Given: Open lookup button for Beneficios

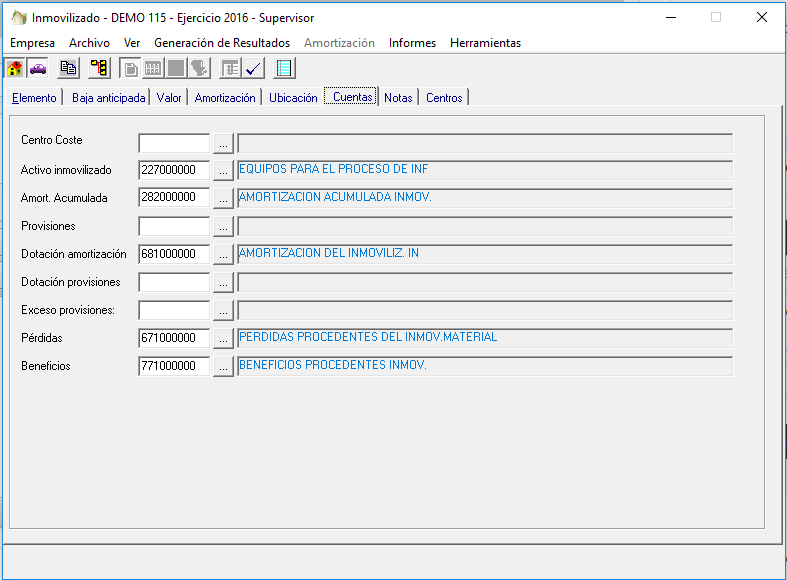Looking at the screenshot, I should click(223, 367).
